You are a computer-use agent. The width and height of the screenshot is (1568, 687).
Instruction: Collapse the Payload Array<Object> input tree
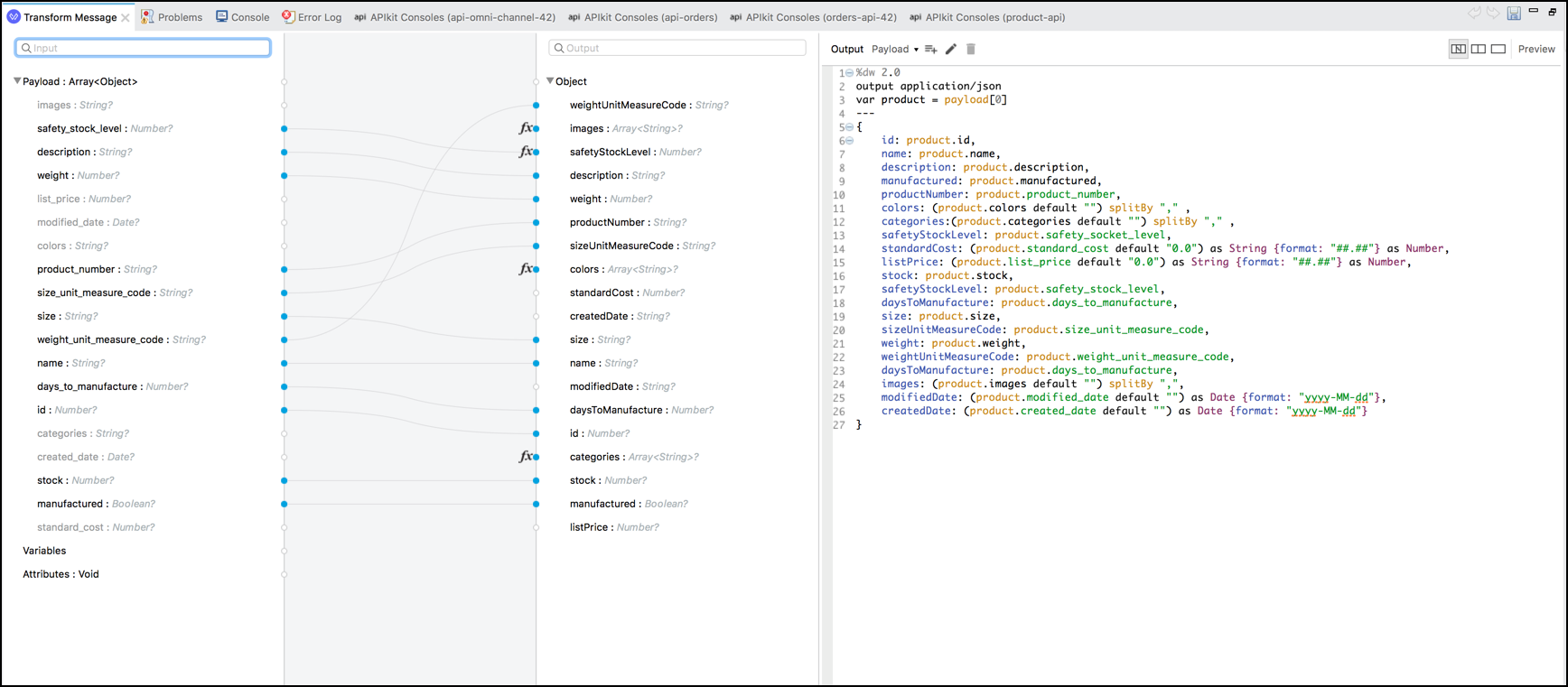click(x=16, y=81)
